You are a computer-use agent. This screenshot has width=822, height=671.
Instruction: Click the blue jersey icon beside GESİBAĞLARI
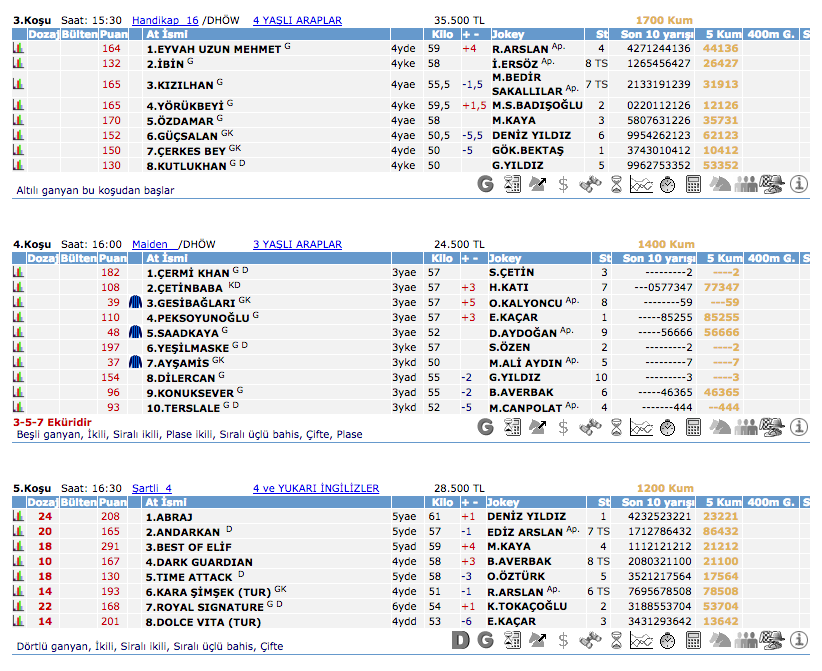pyautogui.click(x=137, y=302)
